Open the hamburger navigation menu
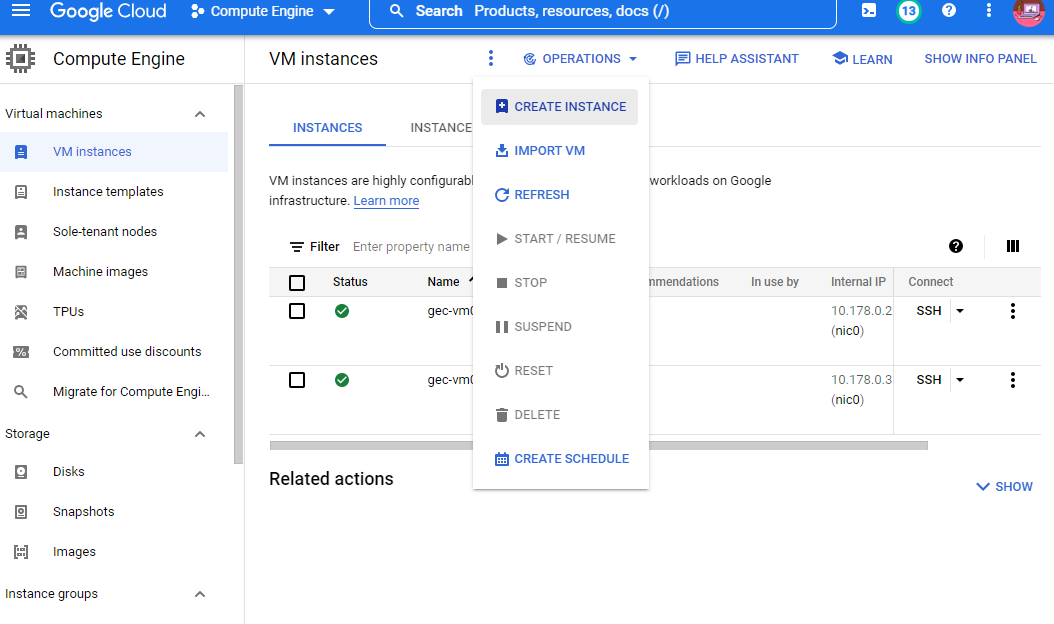This screenshot has height=624, width=1054. [x=21, y=10]
